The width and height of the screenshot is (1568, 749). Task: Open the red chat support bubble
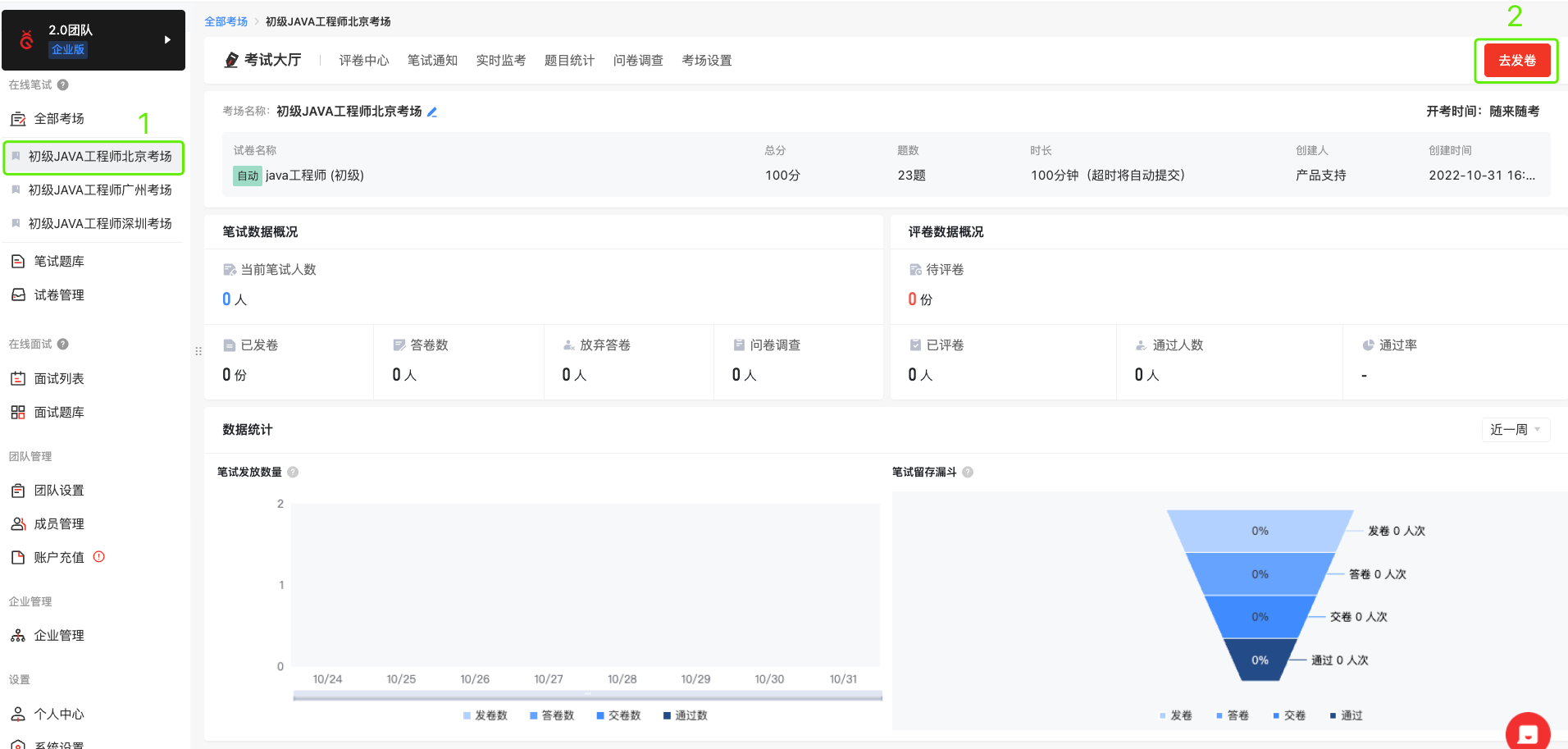1528,732
